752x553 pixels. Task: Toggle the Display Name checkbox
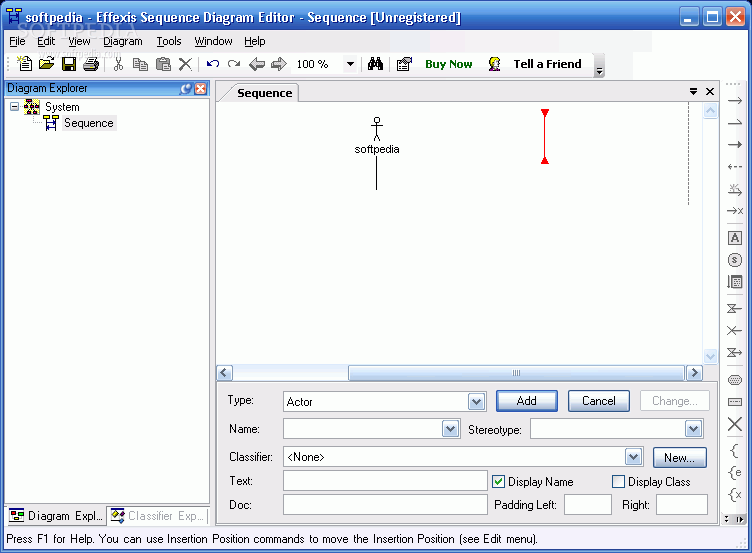pos(498,482)
